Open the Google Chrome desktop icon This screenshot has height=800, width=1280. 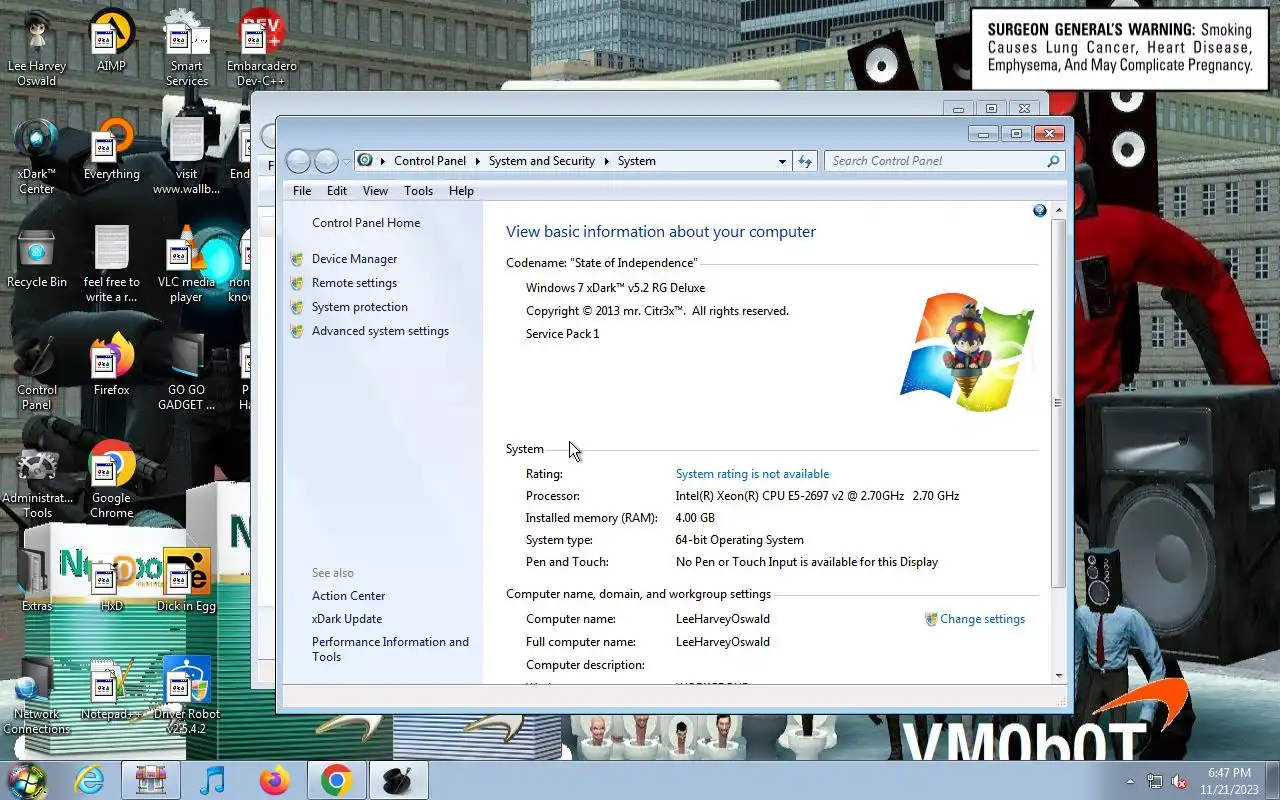coord(111,481)
